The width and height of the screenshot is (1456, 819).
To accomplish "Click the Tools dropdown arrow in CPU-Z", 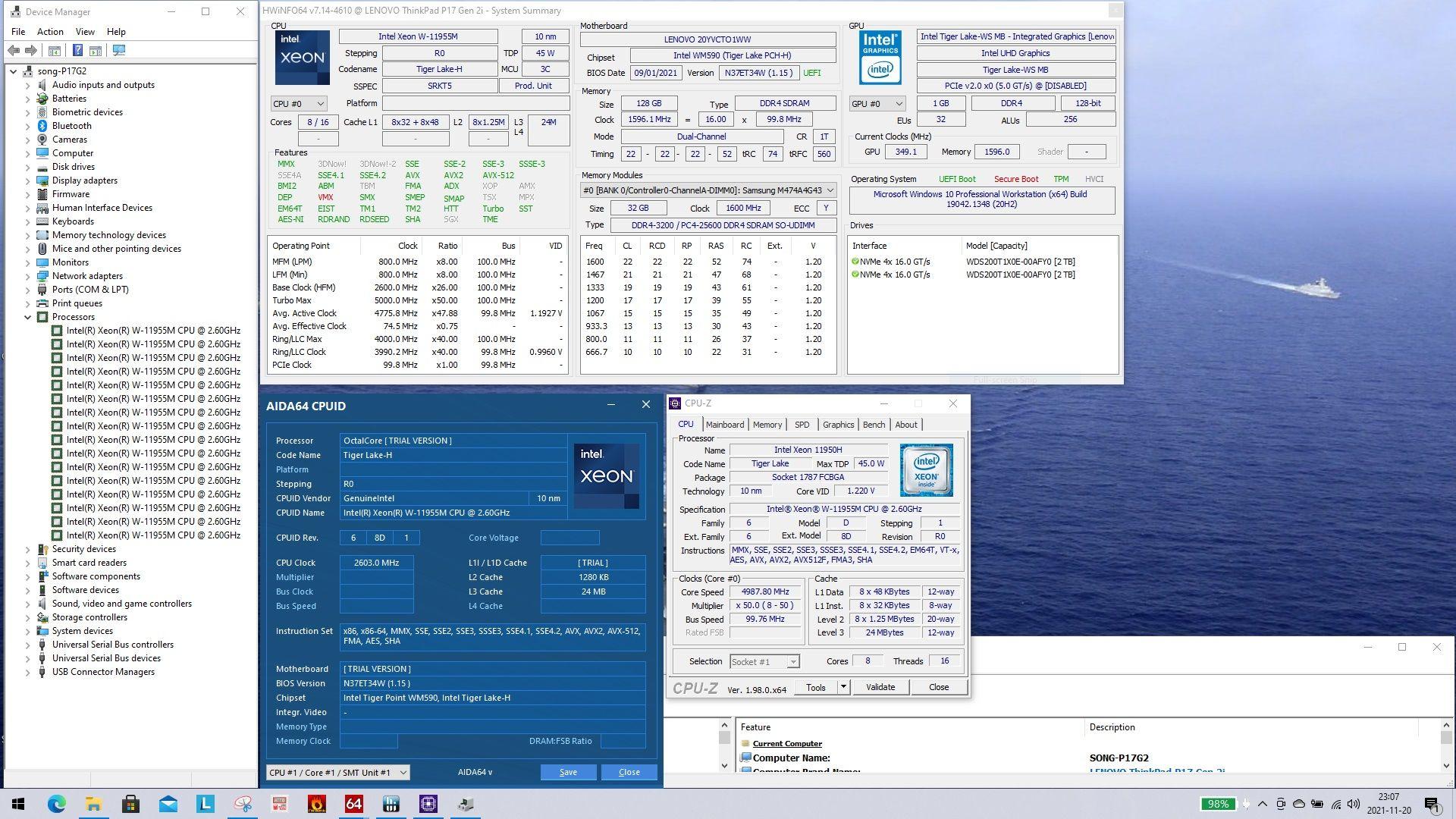I will (x=843, y=687).
